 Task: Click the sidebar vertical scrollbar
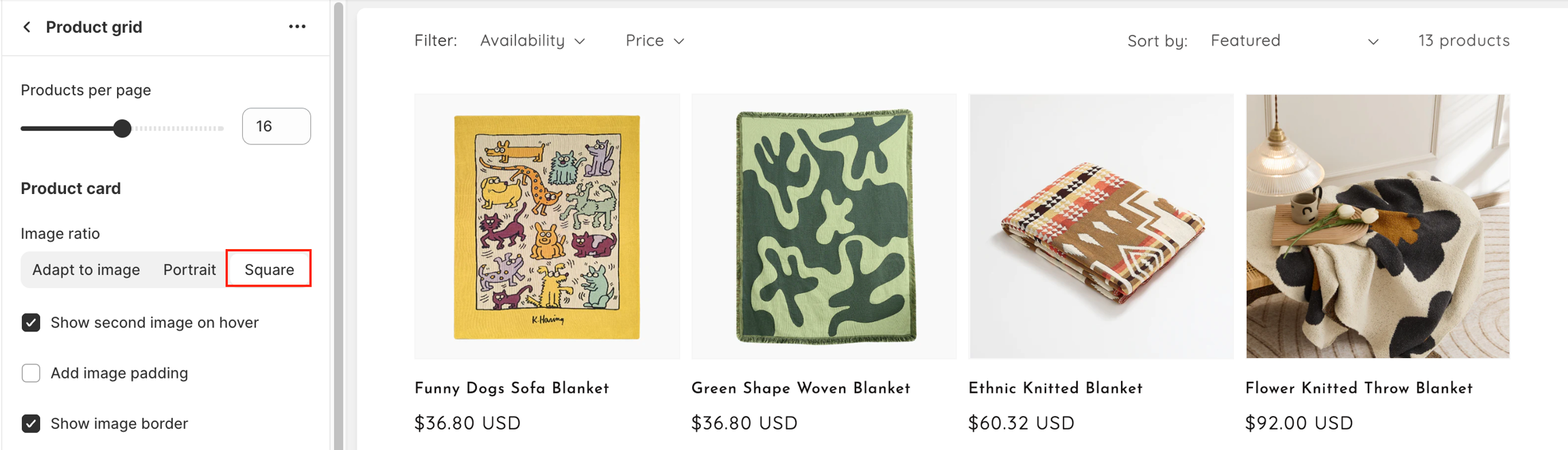coord(338,225)
